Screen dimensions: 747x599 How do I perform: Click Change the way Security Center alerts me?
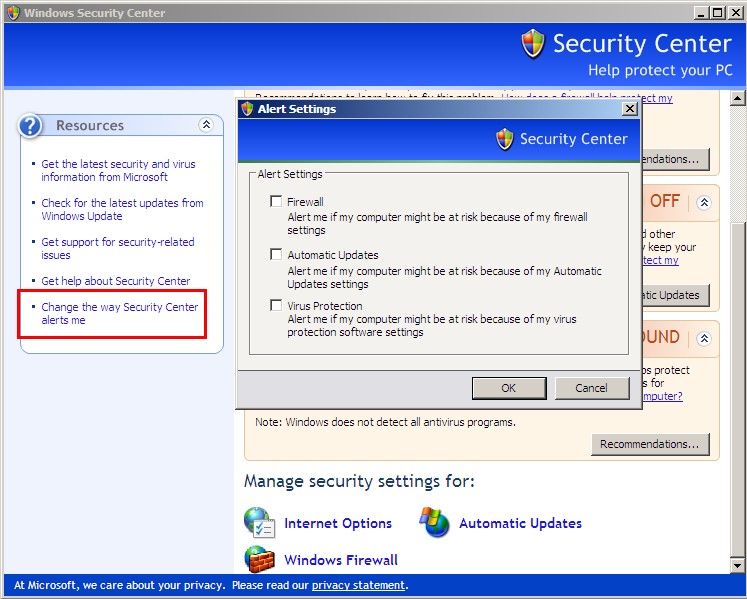120,313
